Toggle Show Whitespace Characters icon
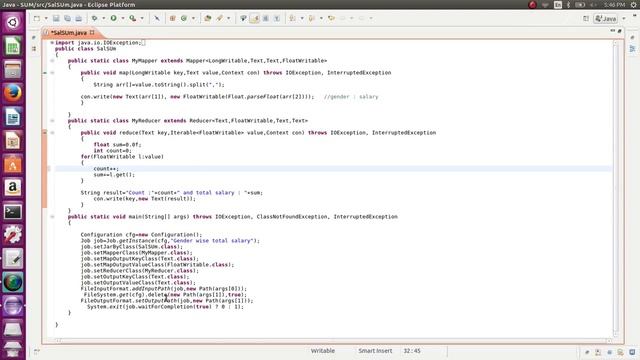This screenshot has height=360, width=640. coord(277,18)
